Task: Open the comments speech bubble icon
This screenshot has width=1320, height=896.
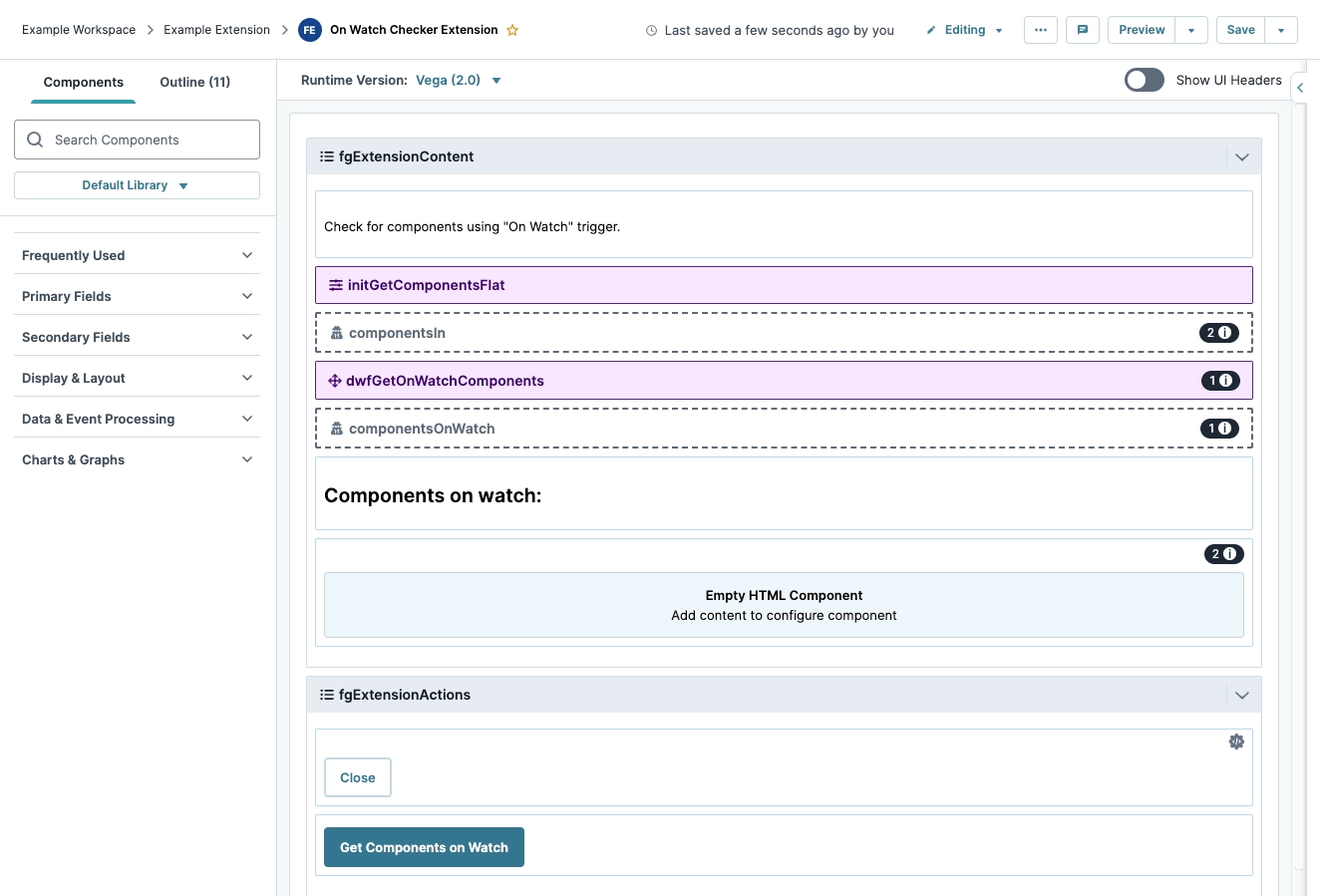Action: pyautogui.click(x=1082, y=30)
